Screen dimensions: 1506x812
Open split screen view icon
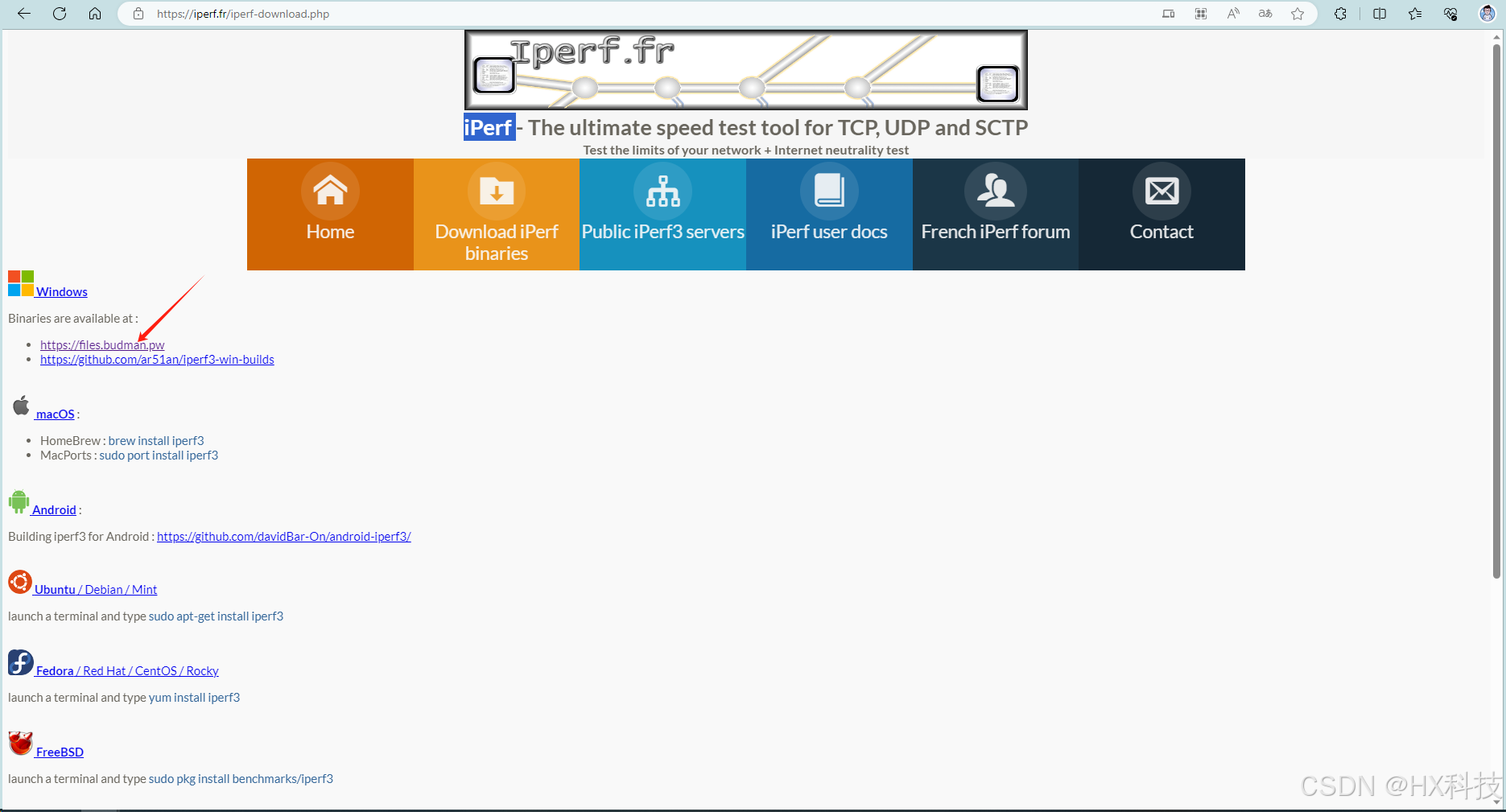(1380, 14)
